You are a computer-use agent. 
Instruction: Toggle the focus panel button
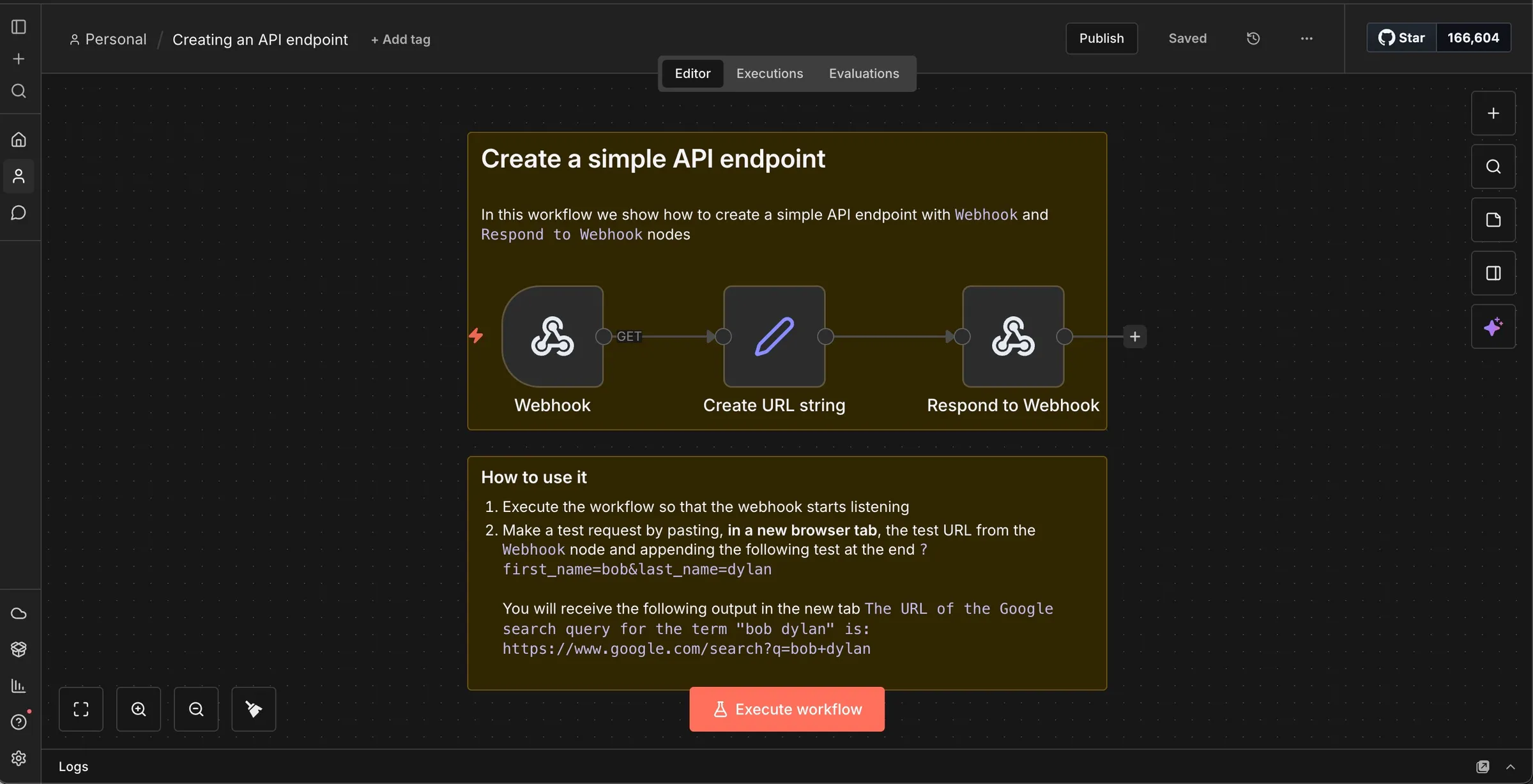point(1493,273)
